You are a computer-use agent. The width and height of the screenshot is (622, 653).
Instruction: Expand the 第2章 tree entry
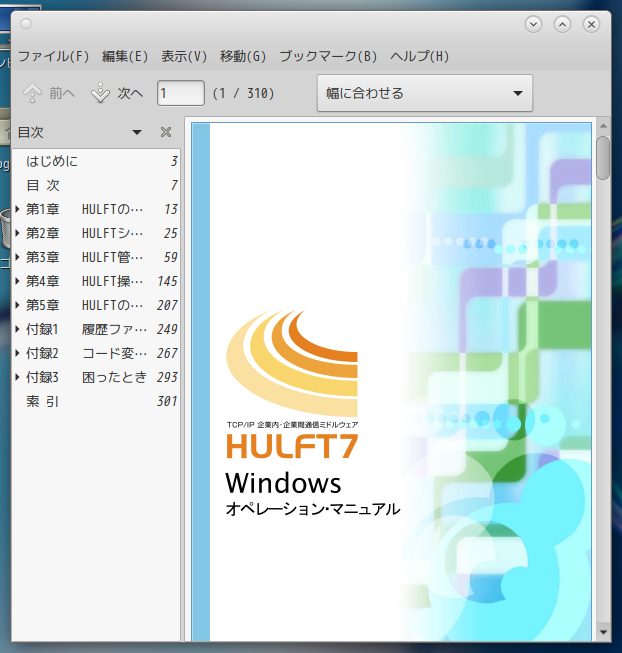[17, 233]
